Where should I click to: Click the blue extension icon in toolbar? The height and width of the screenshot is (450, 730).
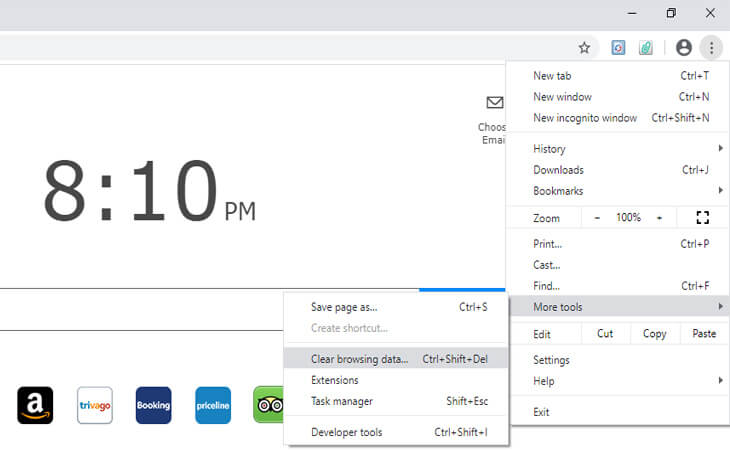point(618,48)
